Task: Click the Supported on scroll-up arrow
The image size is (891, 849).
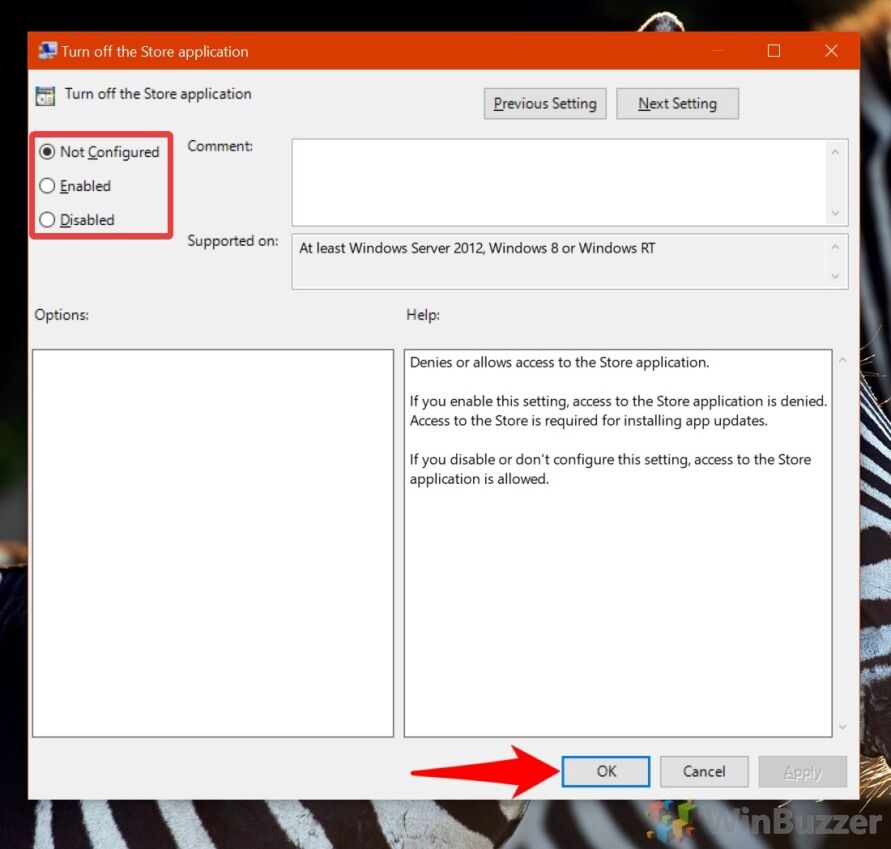Action: coord(835,247)
